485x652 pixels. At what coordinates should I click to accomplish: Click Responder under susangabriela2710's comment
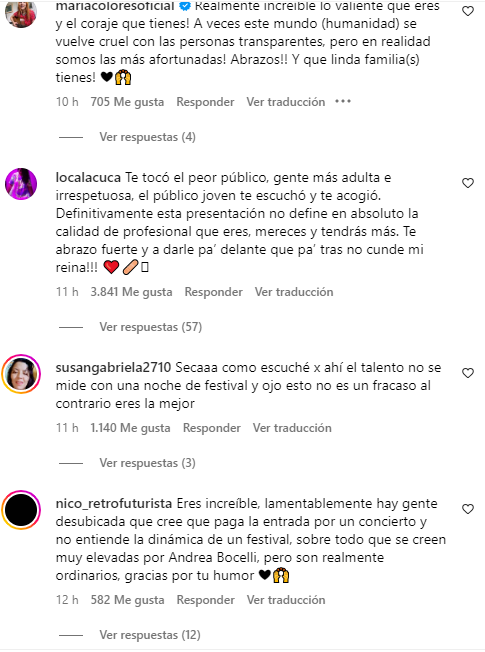click(212, 428)
